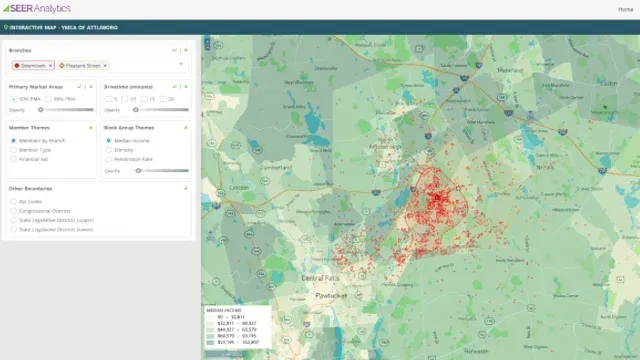Zoom out on the map with the minus button
Image resolution: width=640 pixels, height=360 pixels.
(207, 47)
